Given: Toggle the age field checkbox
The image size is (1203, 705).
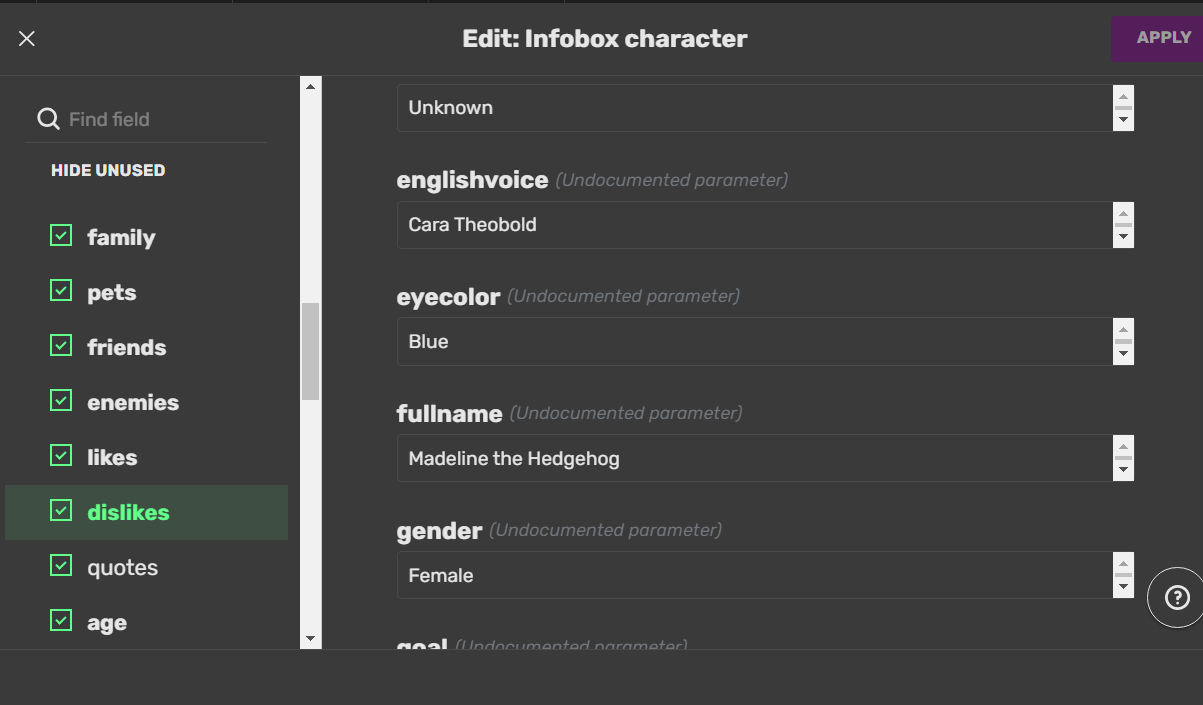Looking at the screenshot, I should coord(60,622).
